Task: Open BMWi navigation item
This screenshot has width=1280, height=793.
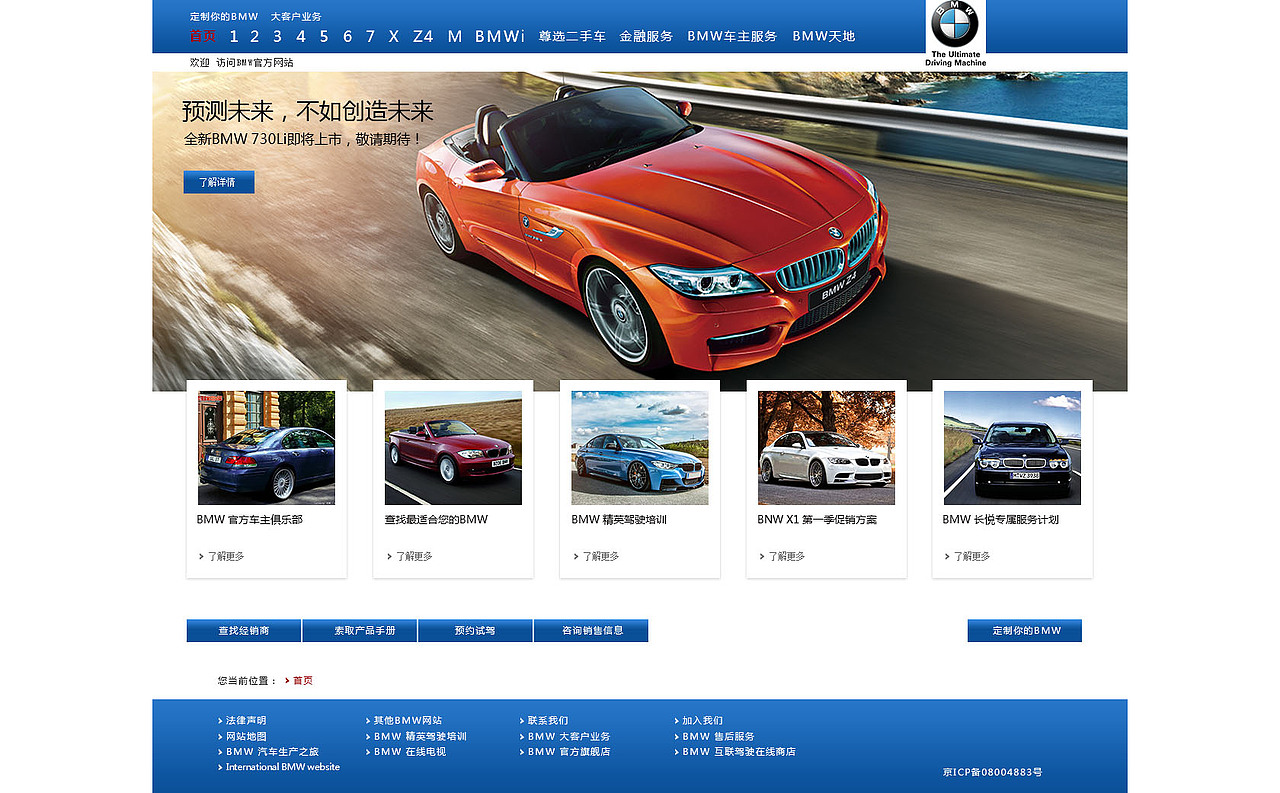Action: click(x=500, y=36)
